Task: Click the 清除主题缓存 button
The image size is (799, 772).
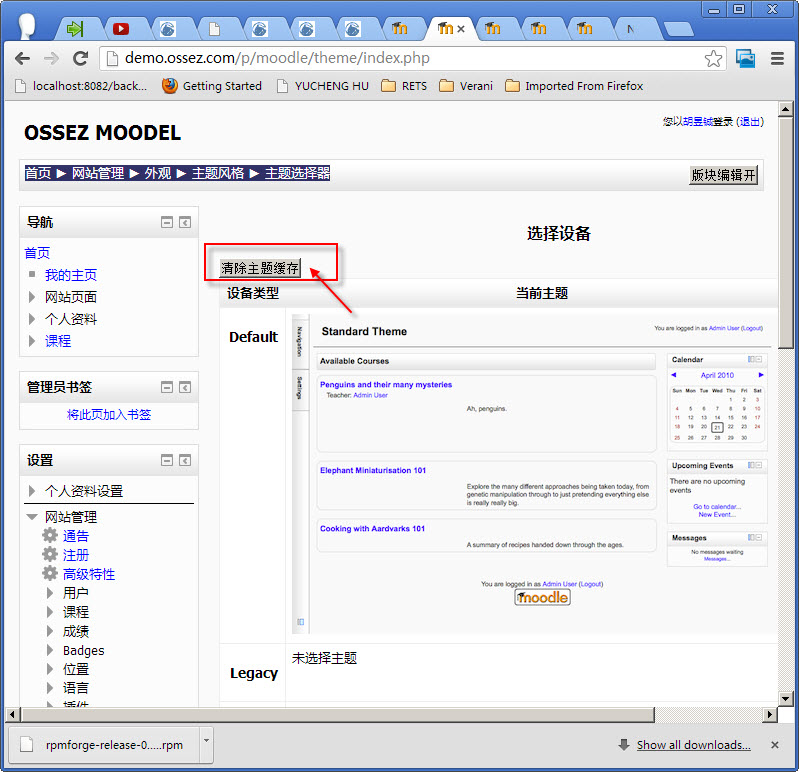Action: click(260, 268)
